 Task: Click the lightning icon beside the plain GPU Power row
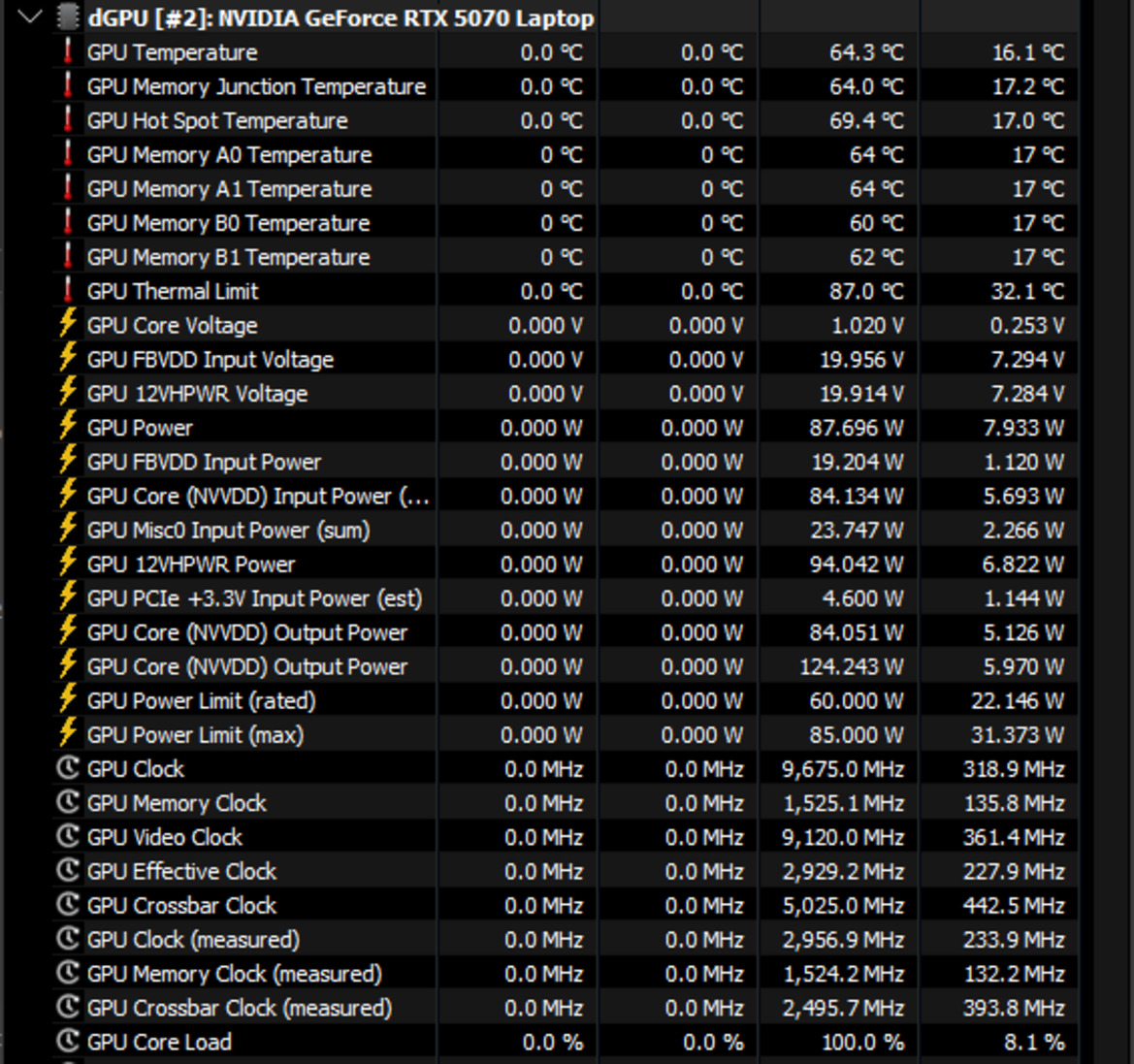click(67, 426)
